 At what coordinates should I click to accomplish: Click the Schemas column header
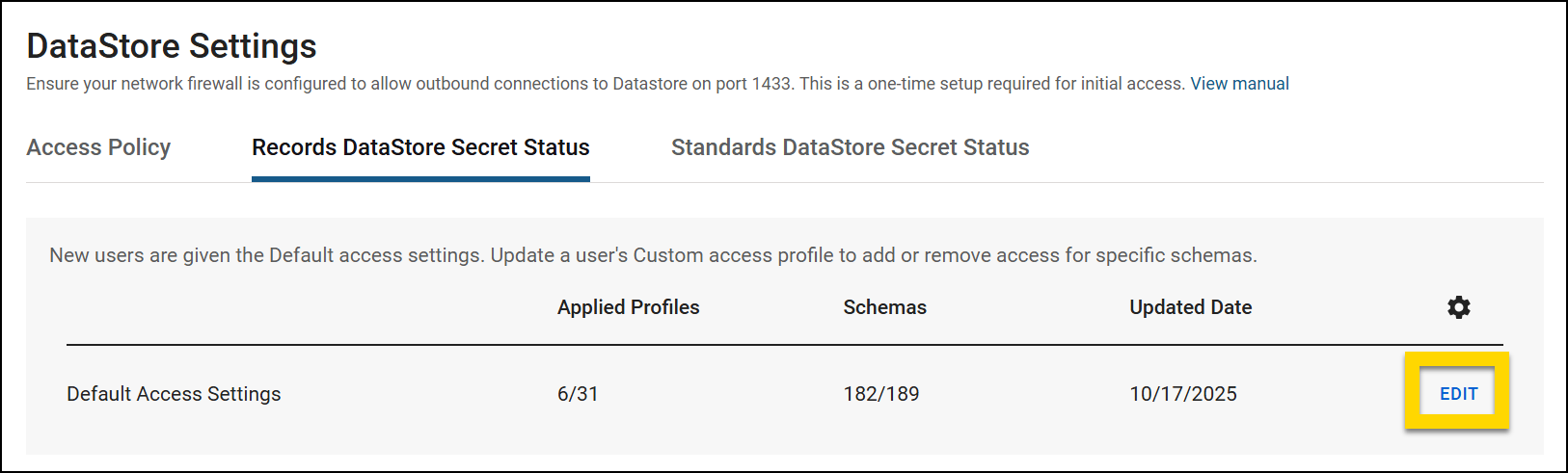[884, 307]
